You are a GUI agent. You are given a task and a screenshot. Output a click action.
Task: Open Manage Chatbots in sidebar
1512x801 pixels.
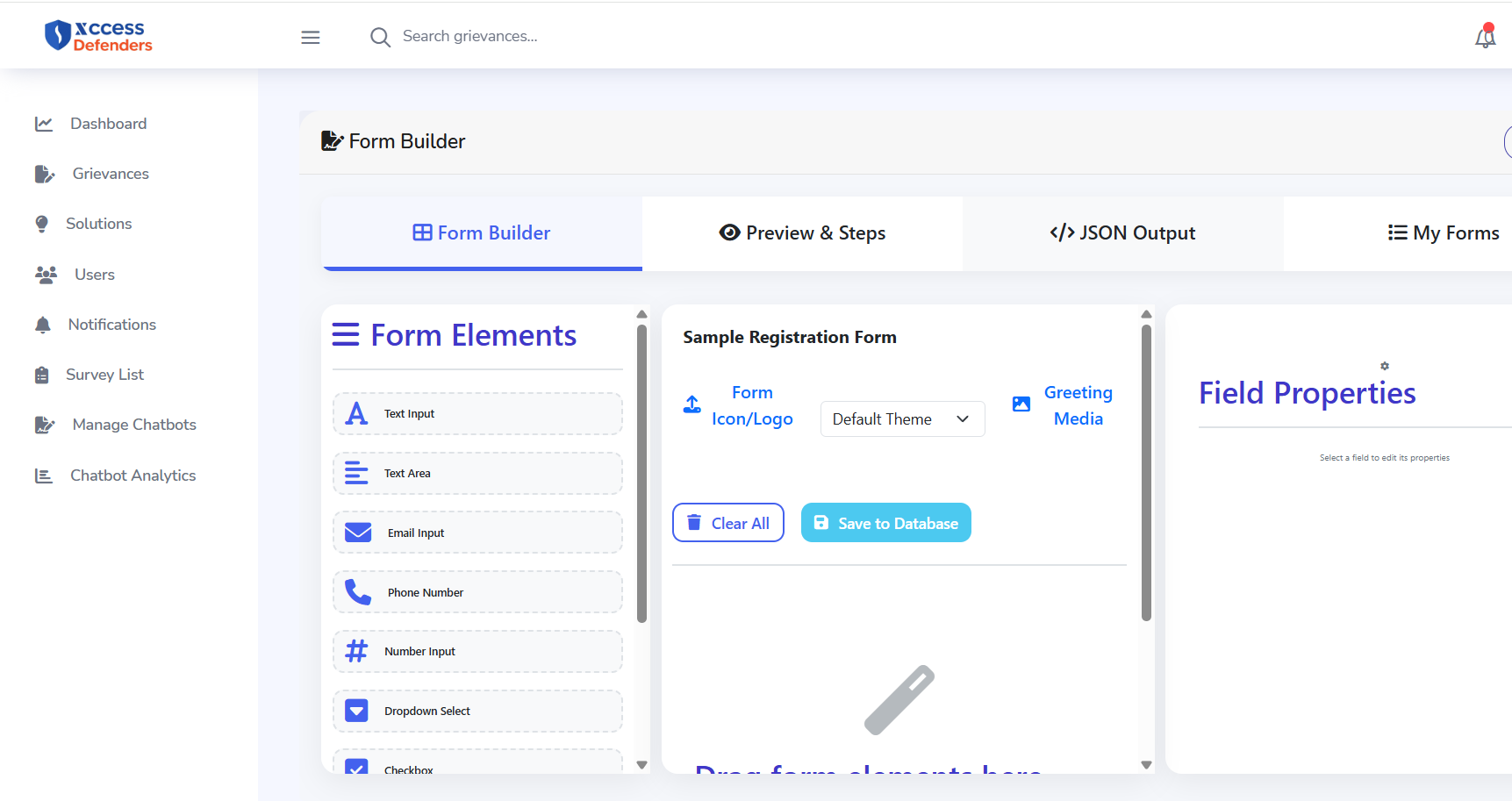[133, 425]
